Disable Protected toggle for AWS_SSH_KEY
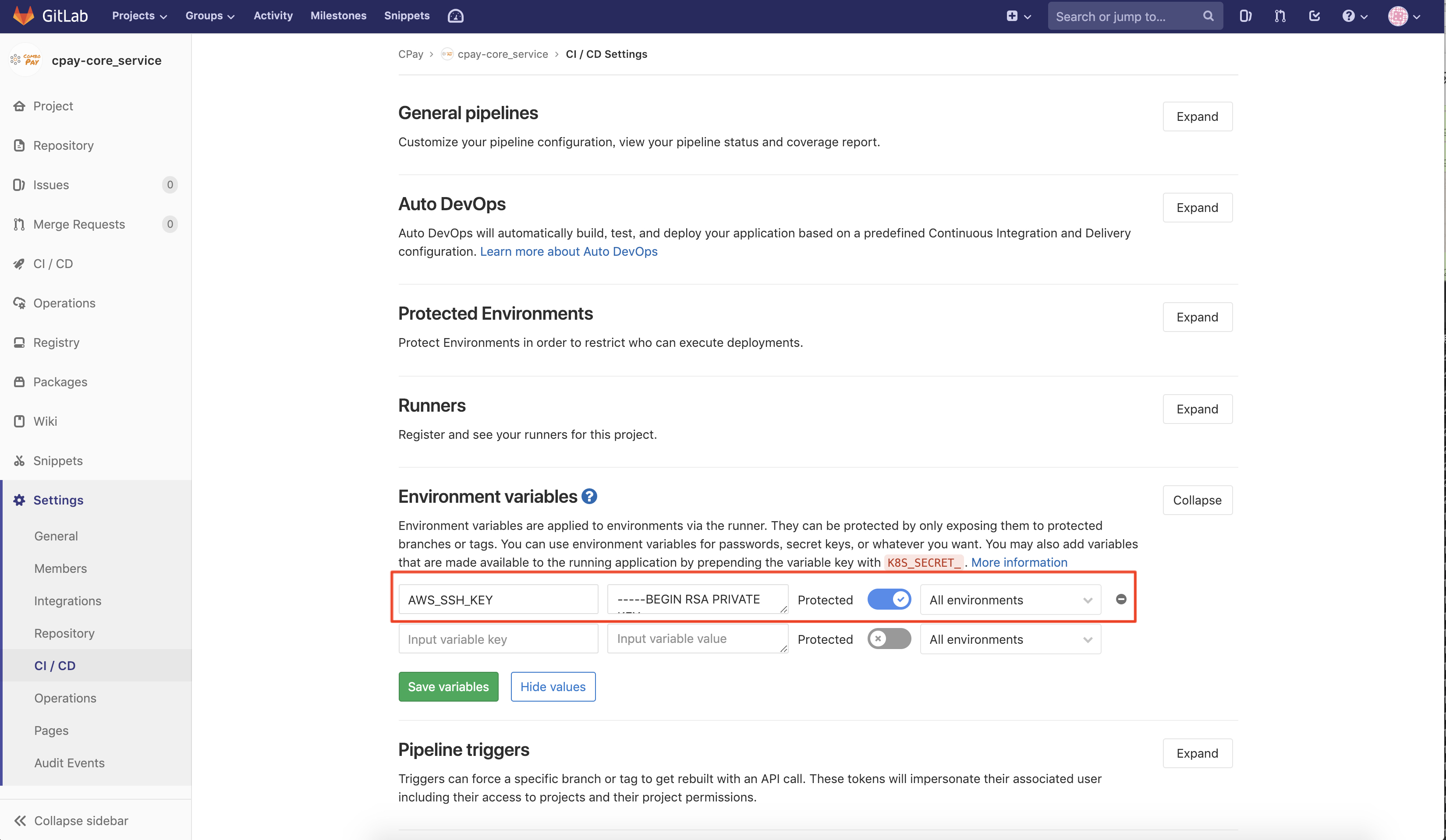This screenshot has width=1446, height=840. pos(889,599)
